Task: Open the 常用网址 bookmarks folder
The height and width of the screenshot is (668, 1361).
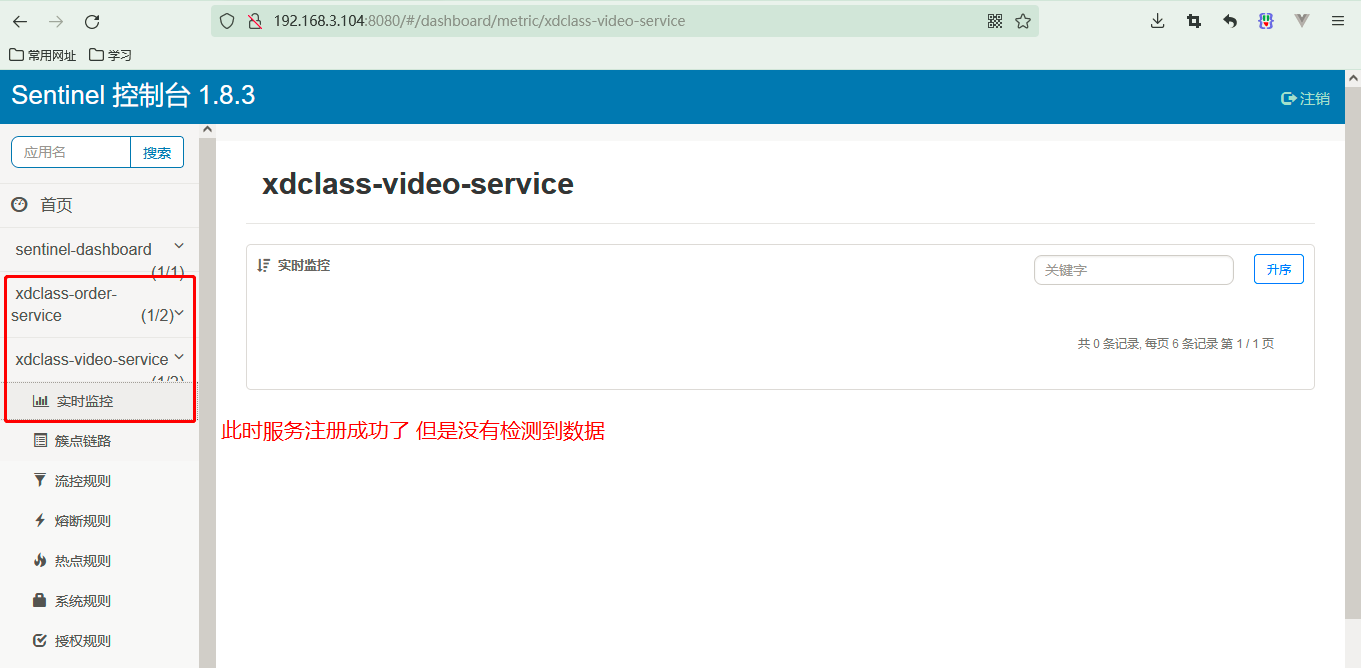Action: (42, 55)
